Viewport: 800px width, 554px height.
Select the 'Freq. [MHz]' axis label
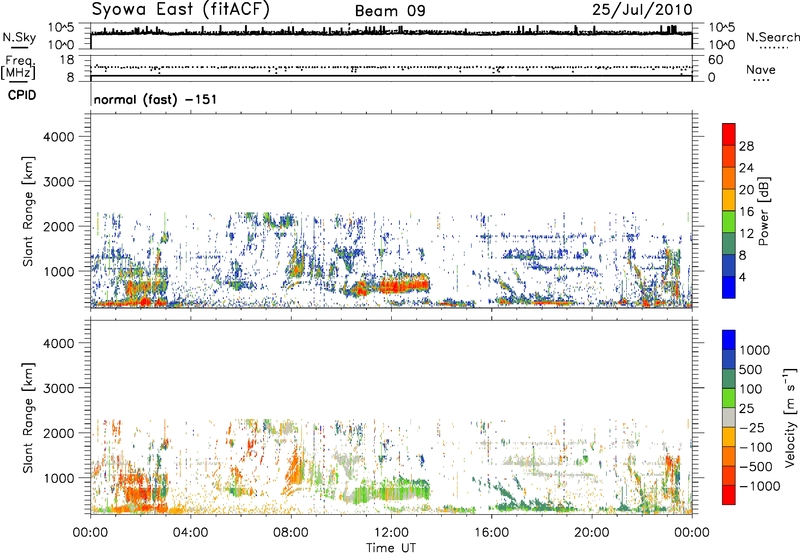18,68
